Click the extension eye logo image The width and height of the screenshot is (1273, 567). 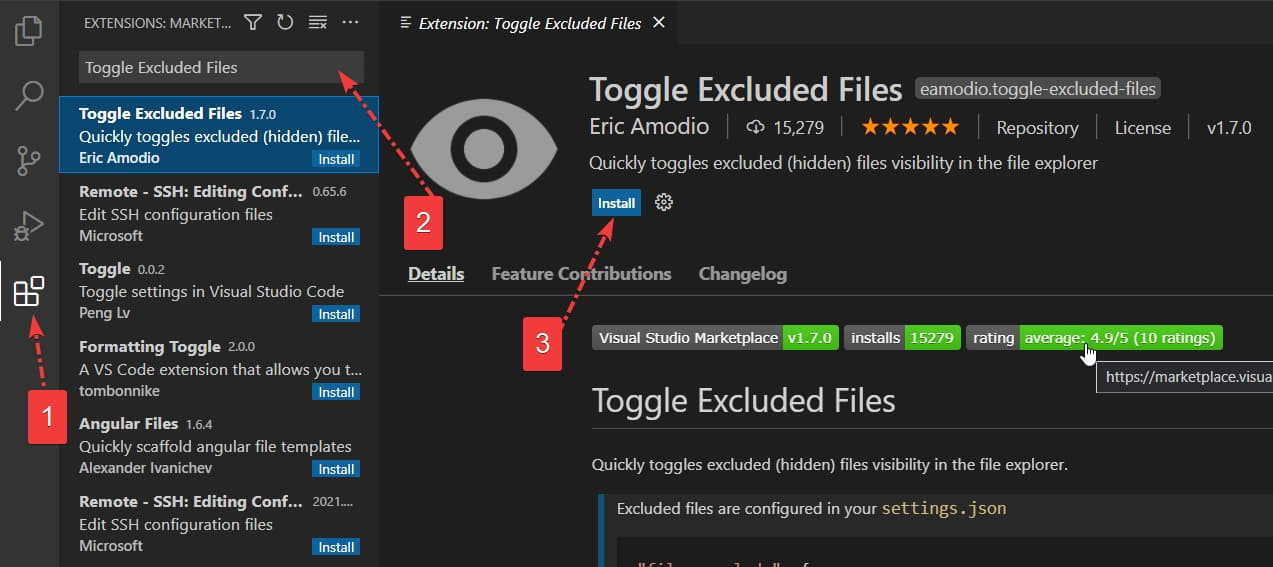point(482,150)
